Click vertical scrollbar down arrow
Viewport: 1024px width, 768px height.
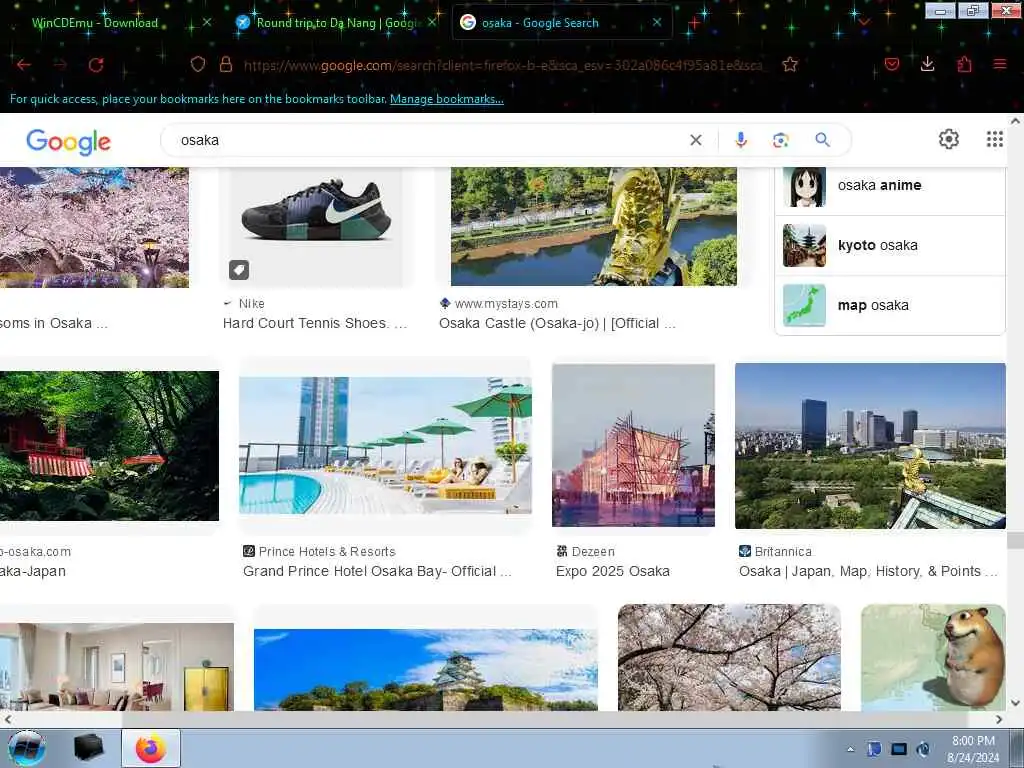click(x=1015, y=703)
